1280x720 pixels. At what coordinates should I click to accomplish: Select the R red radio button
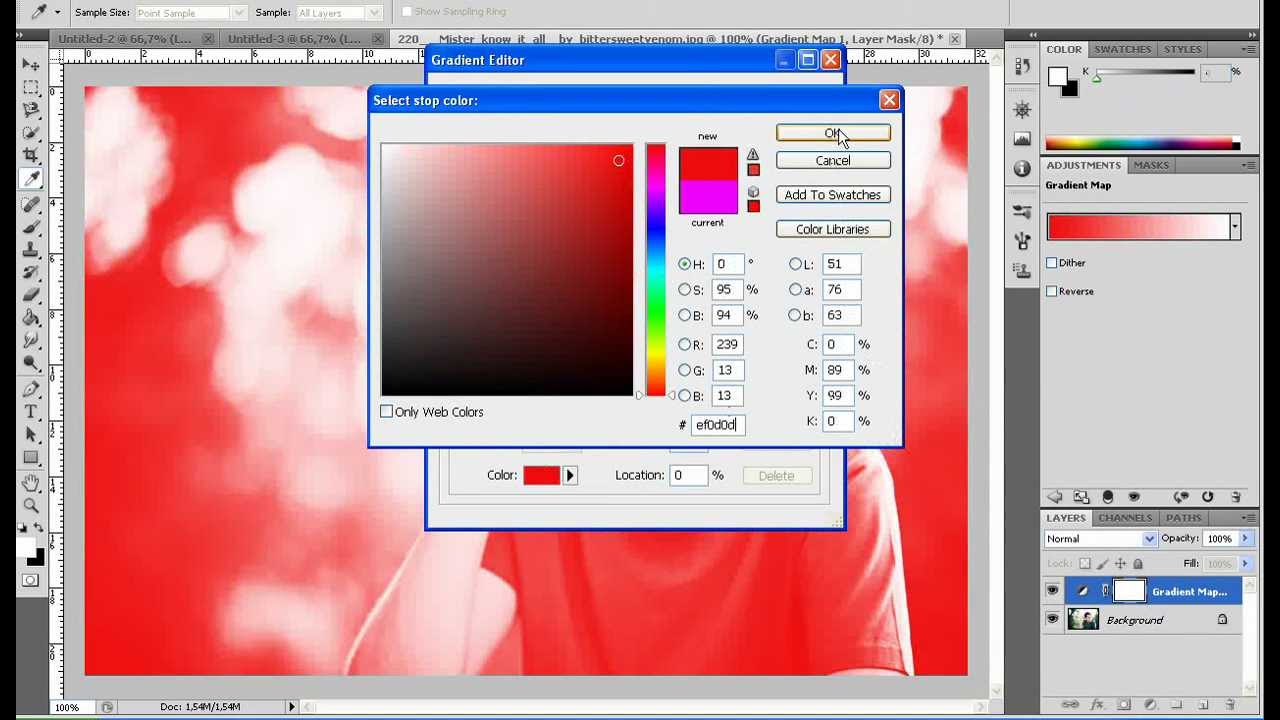[685, 345]
